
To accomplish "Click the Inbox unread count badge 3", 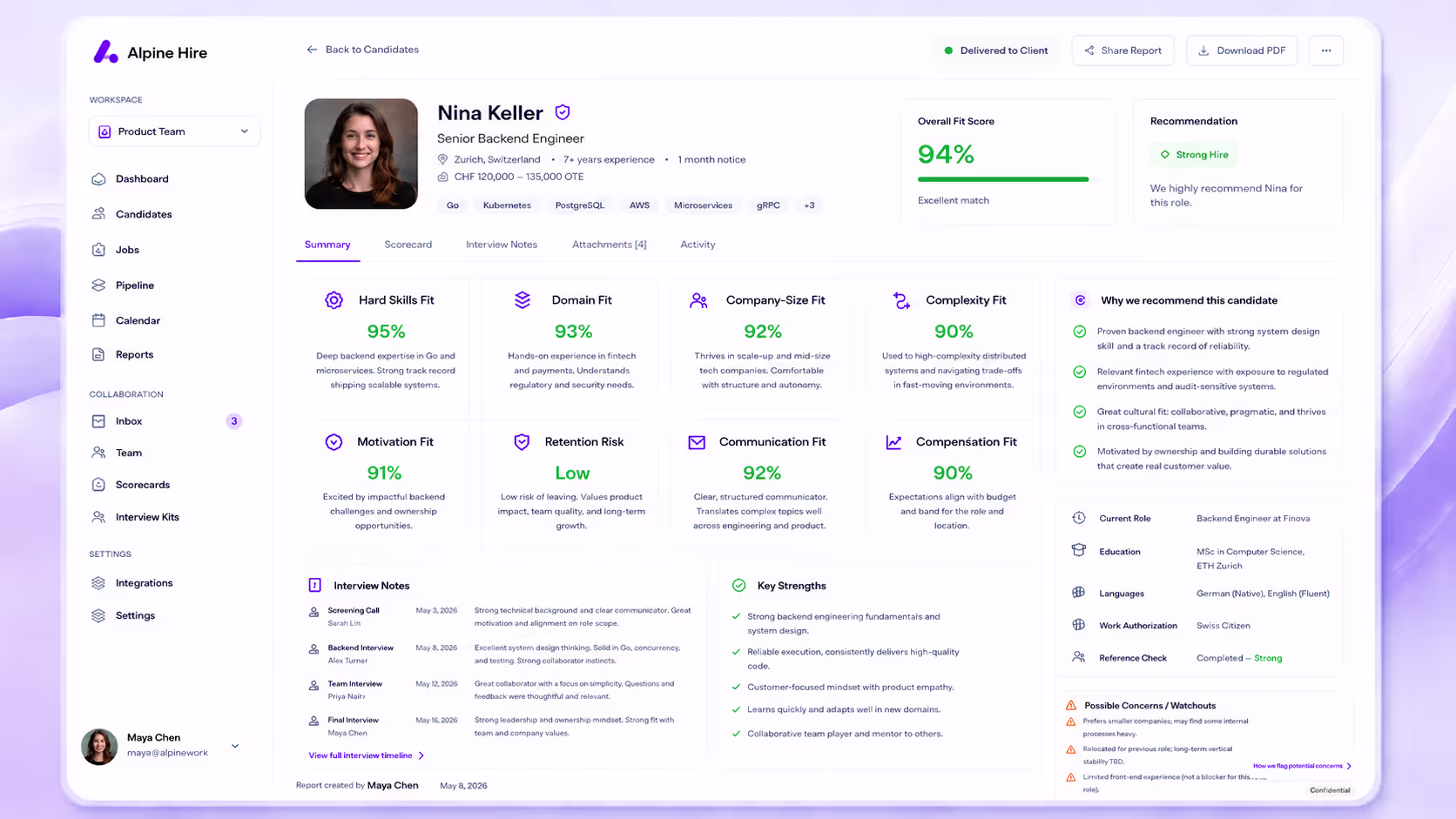I will [233, 421].
